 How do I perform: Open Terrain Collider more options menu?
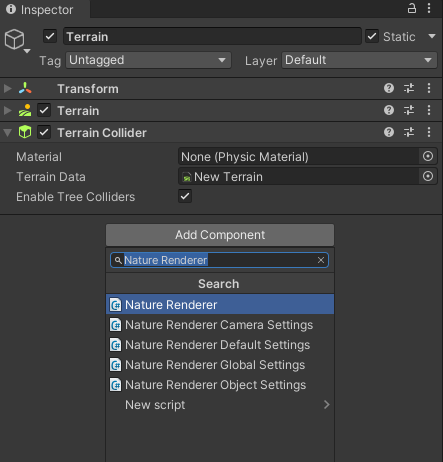(x=429, y=132)
